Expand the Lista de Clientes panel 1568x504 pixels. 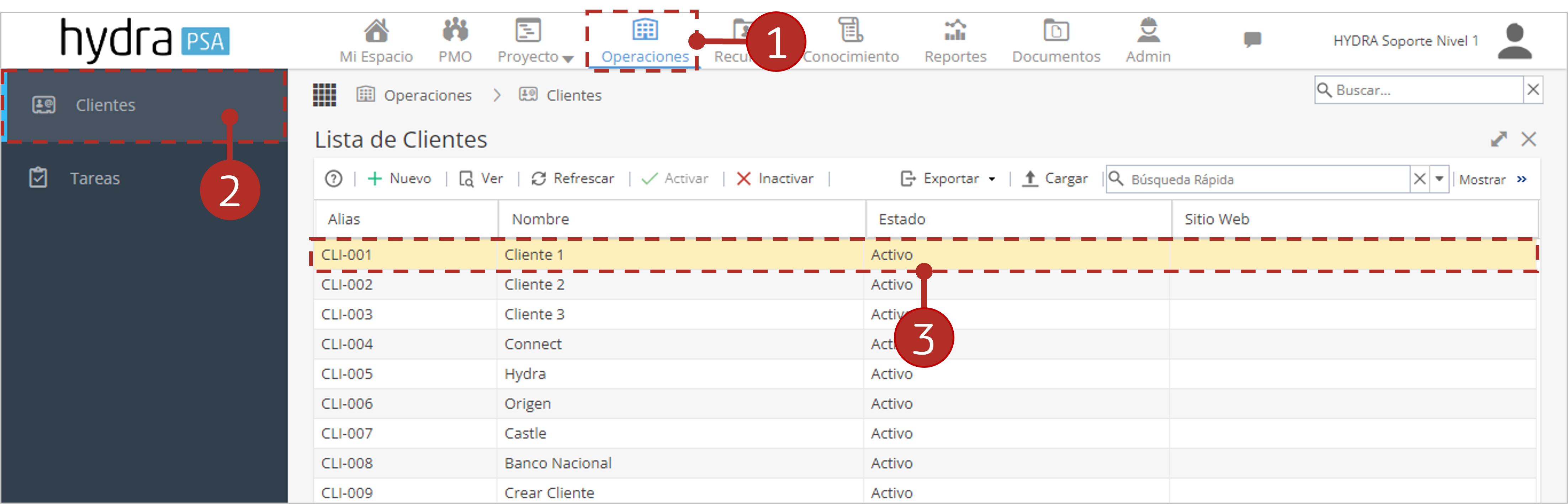pos(1499,139)
